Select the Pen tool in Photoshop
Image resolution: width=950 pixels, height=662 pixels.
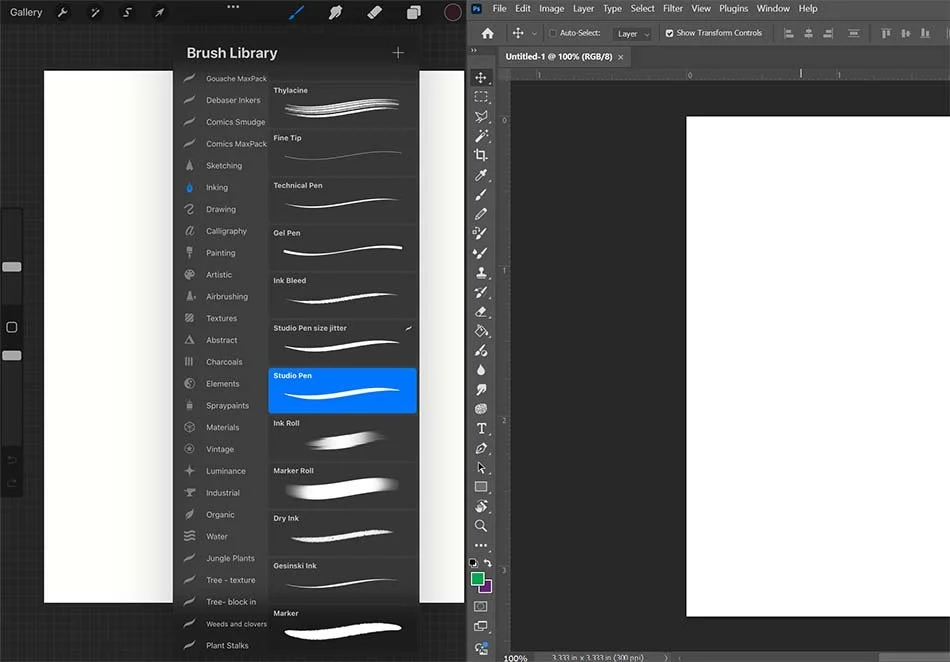pyautogui.click(x=481, y=448)
